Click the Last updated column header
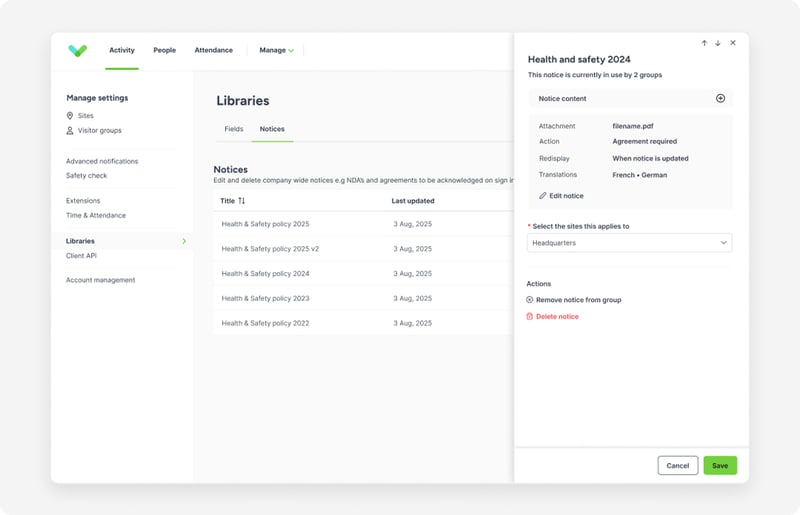Image resolution: width=800 pixels, height=515 pixels. 413,201
